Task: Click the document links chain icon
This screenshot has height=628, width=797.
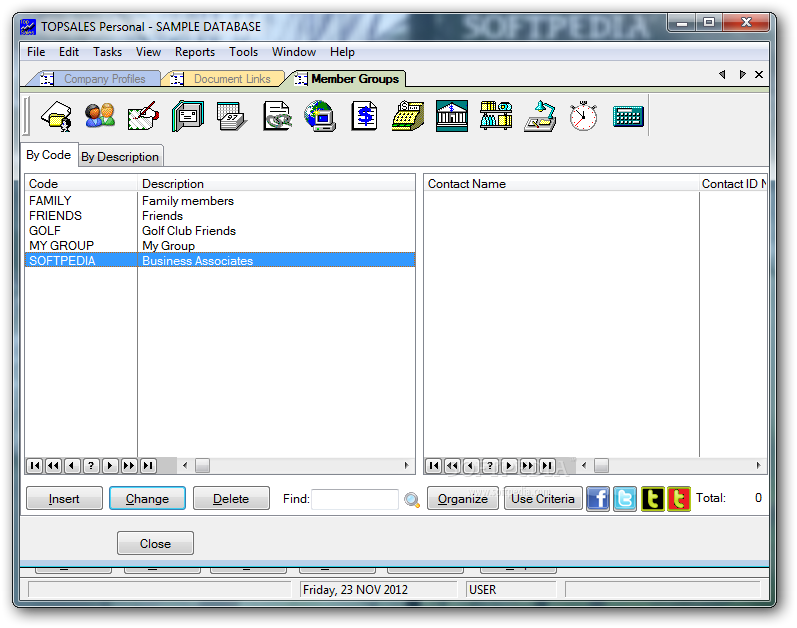Action: (277, 116)
